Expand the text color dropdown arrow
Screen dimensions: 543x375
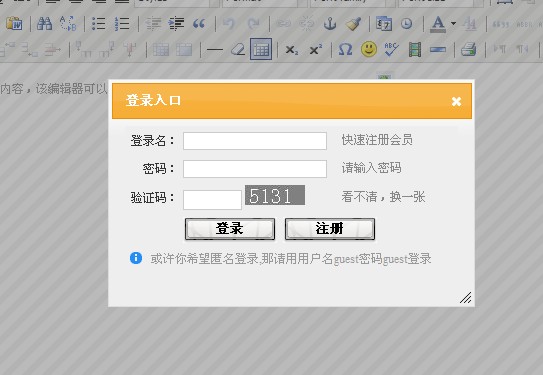[x=453, y=24]
